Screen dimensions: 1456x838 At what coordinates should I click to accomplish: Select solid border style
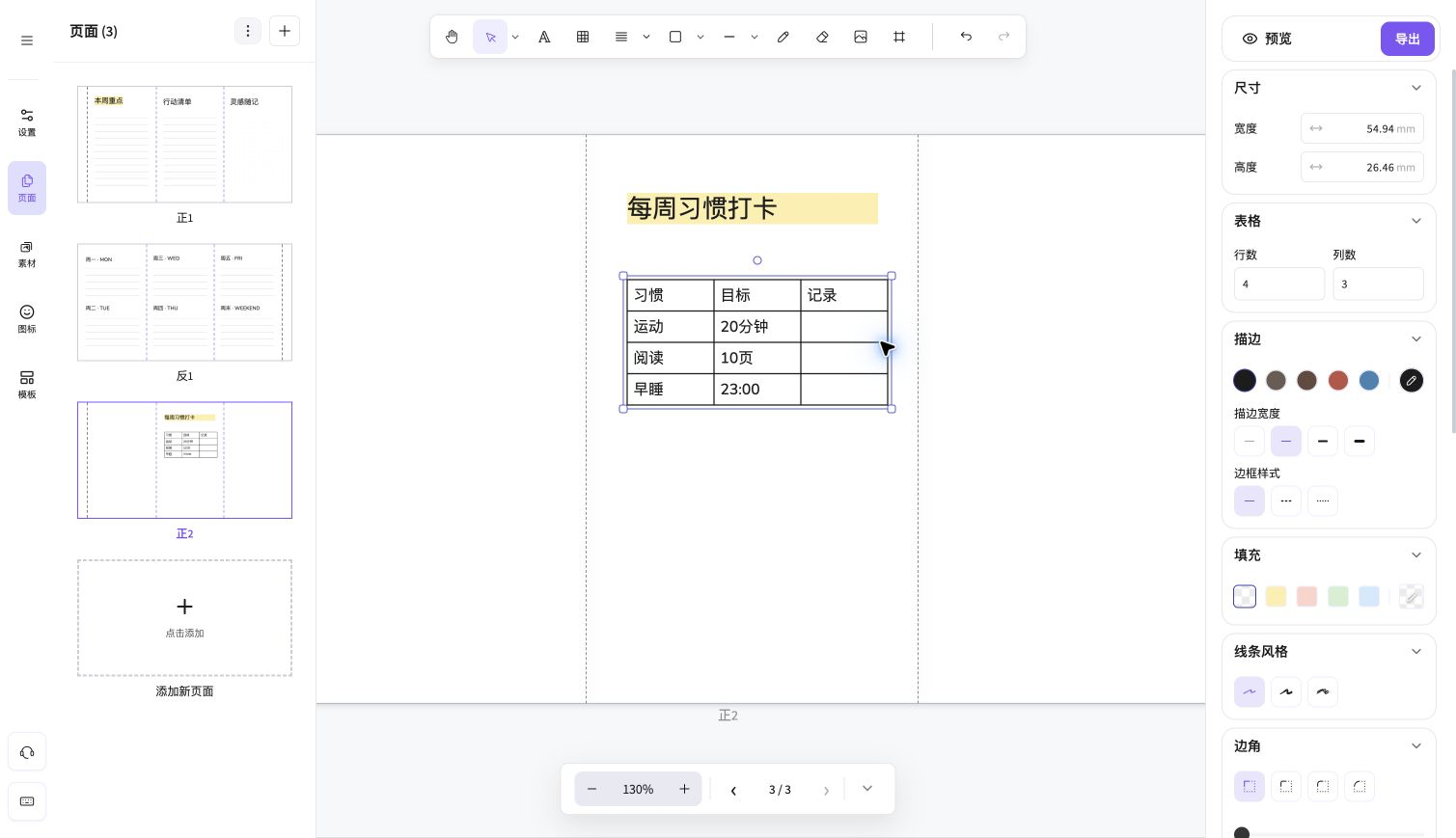coord(1250,500)
